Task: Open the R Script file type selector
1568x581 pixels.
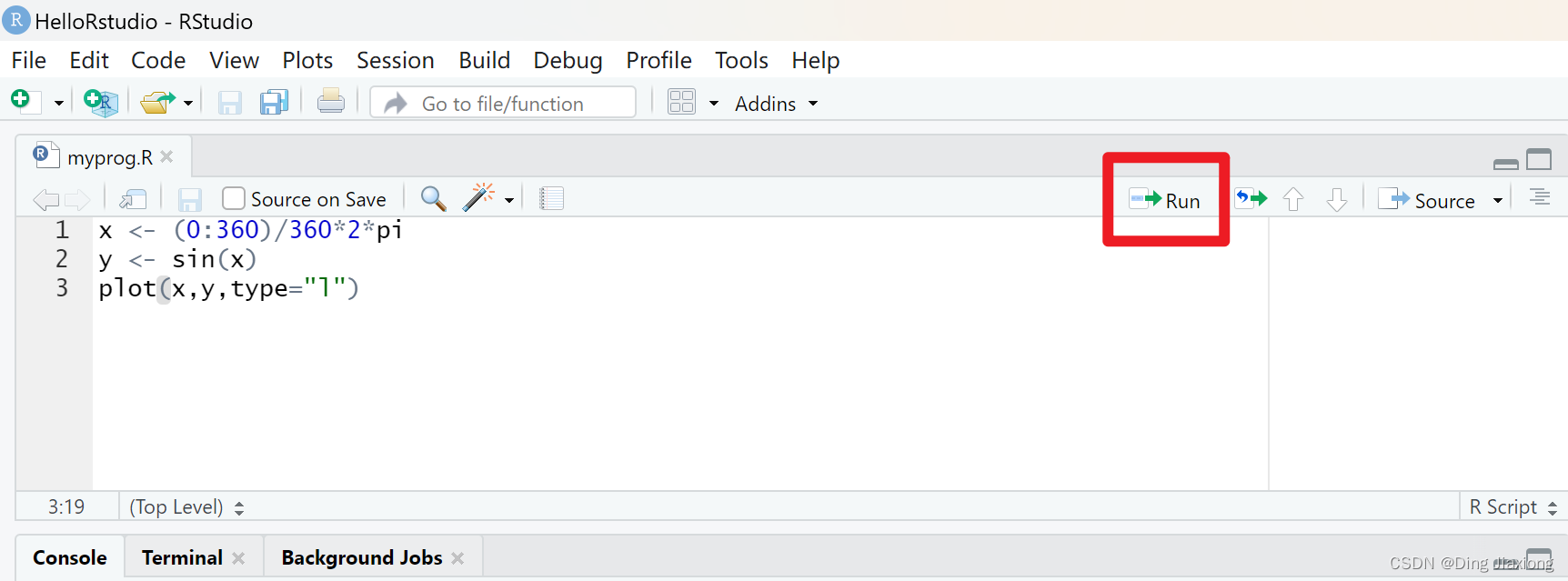Action: click(x=1513, y=506)
